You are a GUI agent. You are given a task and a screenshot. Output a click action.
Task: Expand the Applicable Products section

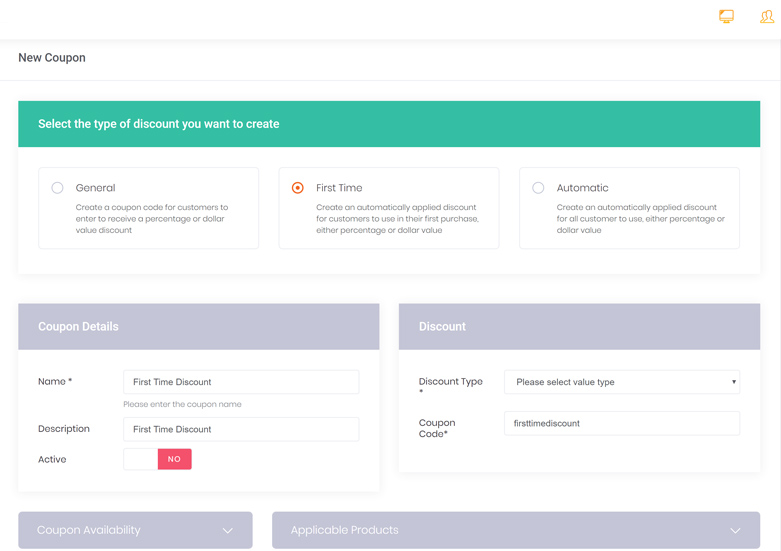click(516, 530)
